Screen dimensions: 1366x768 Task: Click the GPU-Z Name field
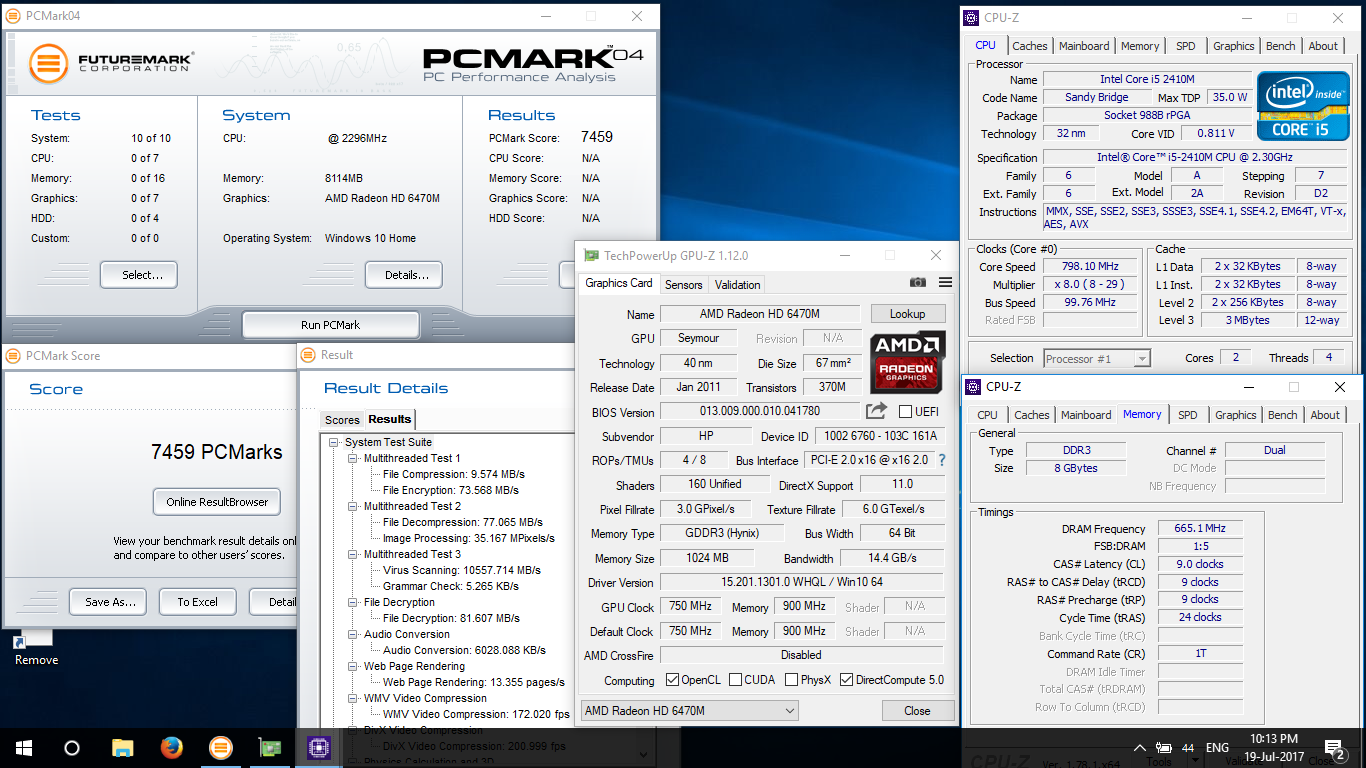click(759, 314)
